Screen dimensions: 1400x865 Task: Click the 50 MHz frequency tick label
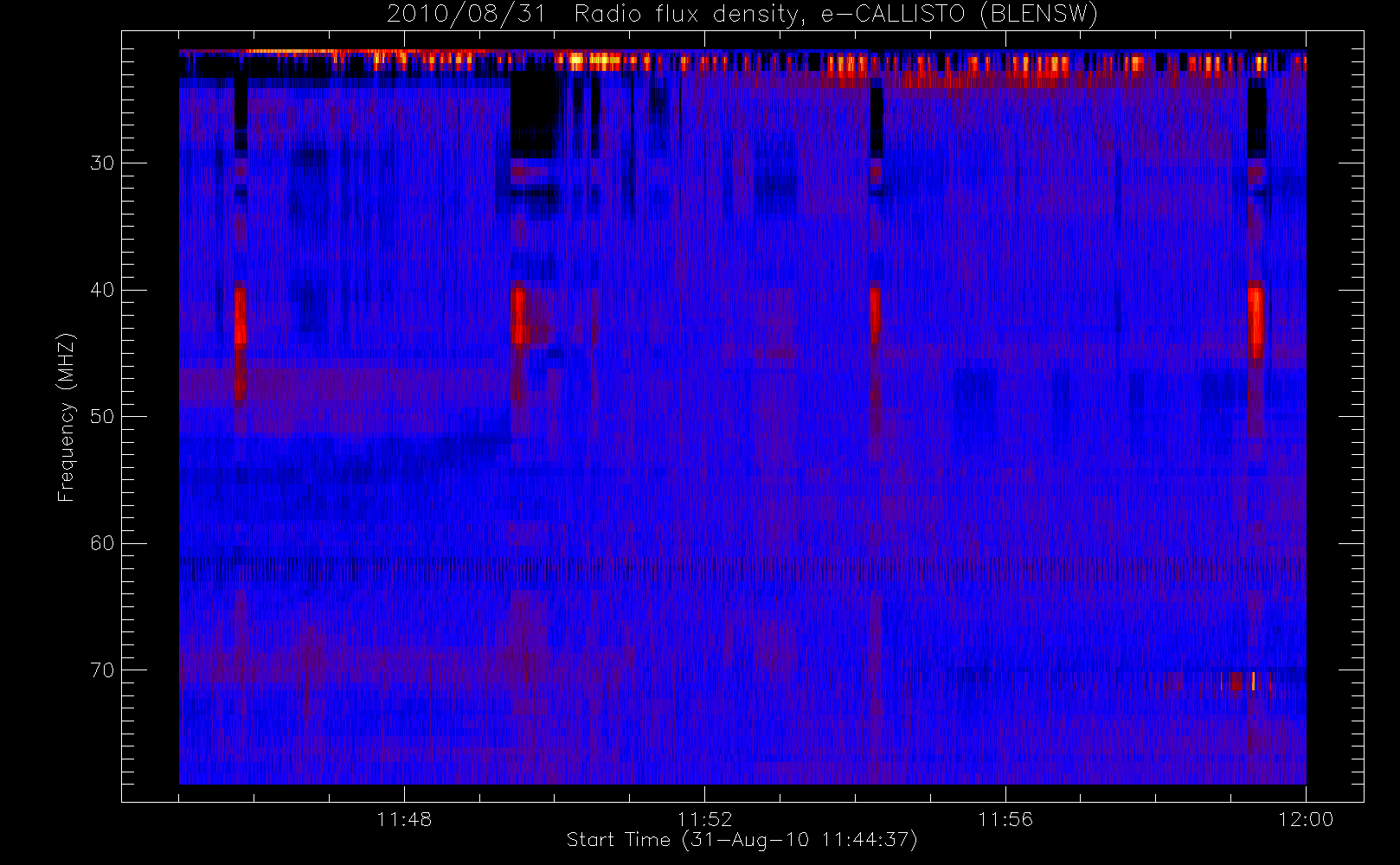tap(102, 417)
